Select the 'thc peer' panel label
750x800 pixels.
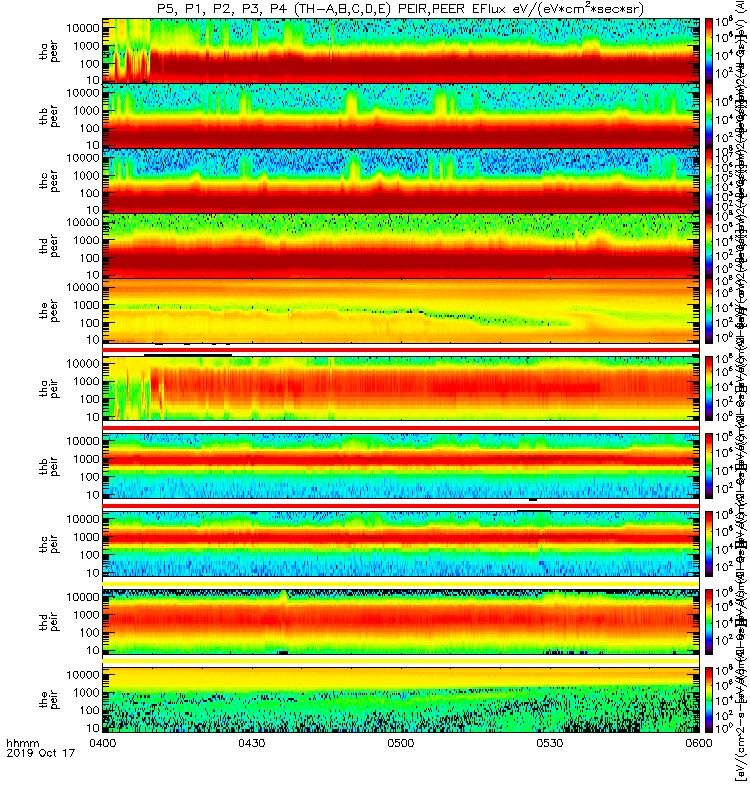click(49, 182)
